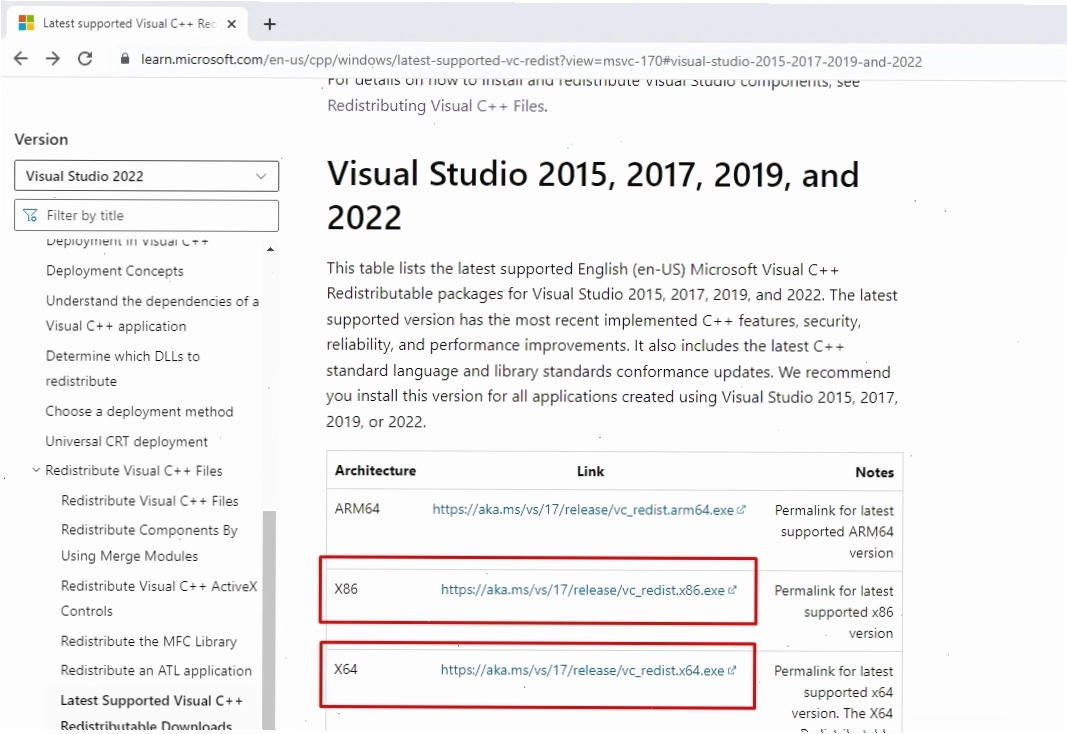Open Determine which DLLs to redistribute

pyautogui.click(x=122, y=369)
